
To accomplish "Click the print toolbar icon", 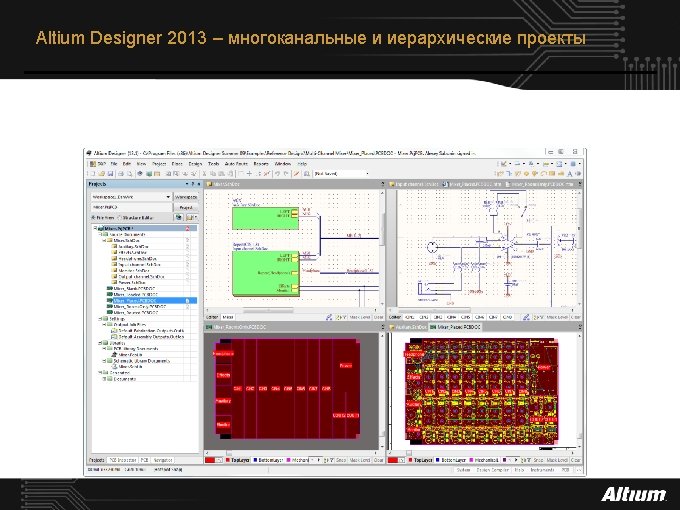I will tap(121, 174).
